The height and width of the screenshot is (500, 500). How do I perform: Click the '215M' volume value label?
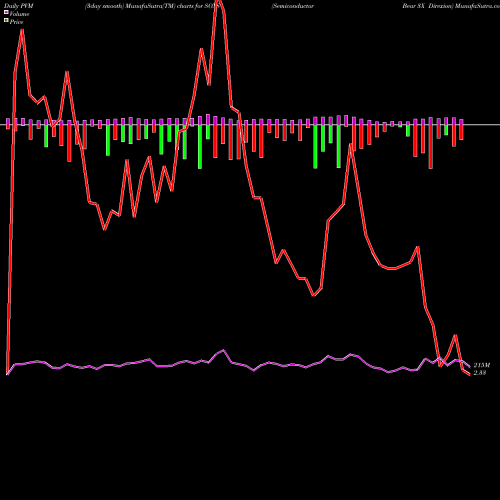tap(482, 365)
